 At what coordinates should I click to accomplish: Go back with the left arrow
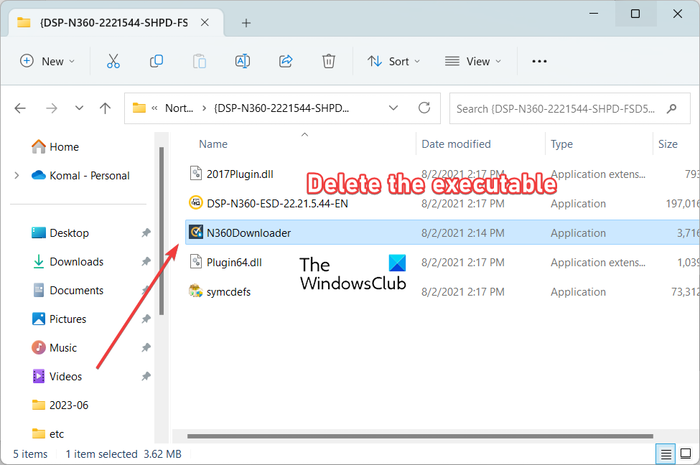(20, 108)
